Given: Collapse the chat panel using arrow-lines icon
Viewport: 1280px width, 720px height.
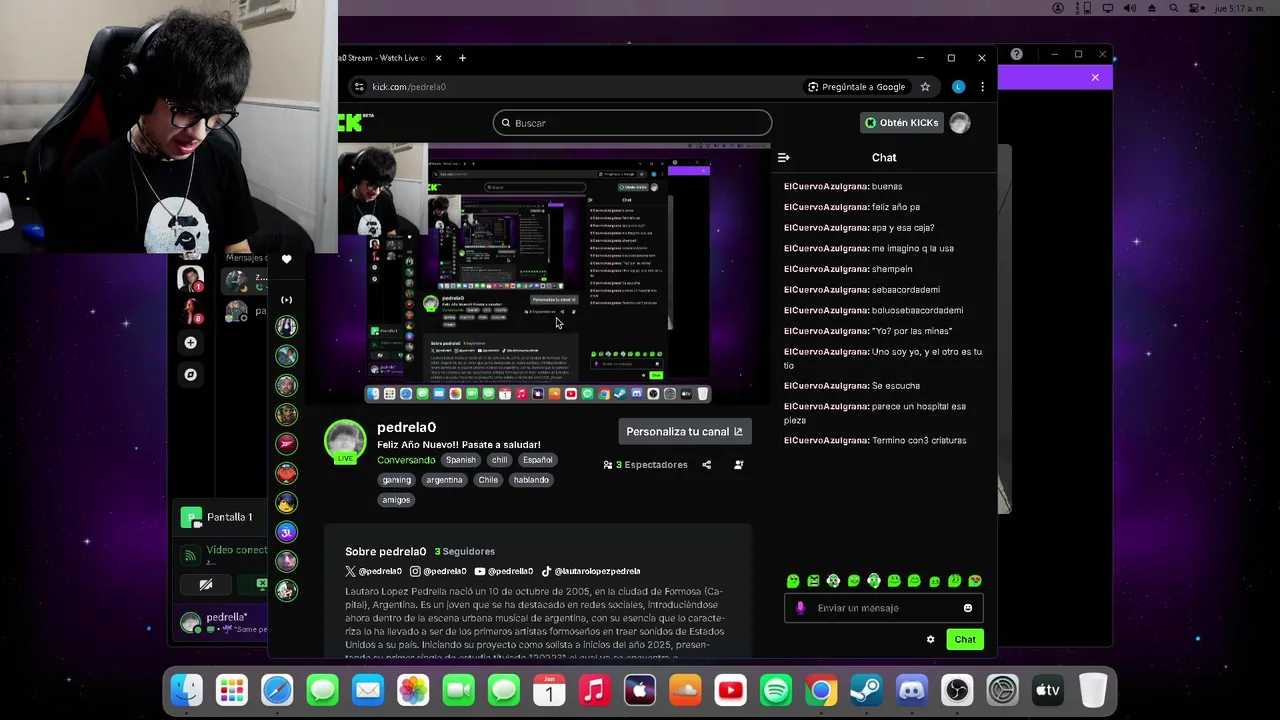Looking at the screenshot, I should click(x=784, y=157).
